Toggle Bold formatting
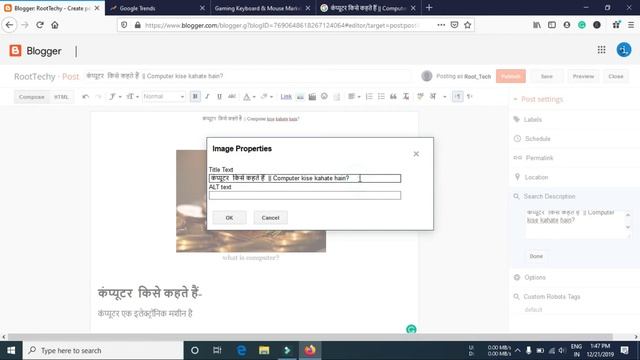The height and width of the screenshot is (360, 640). tap(195, 97)
